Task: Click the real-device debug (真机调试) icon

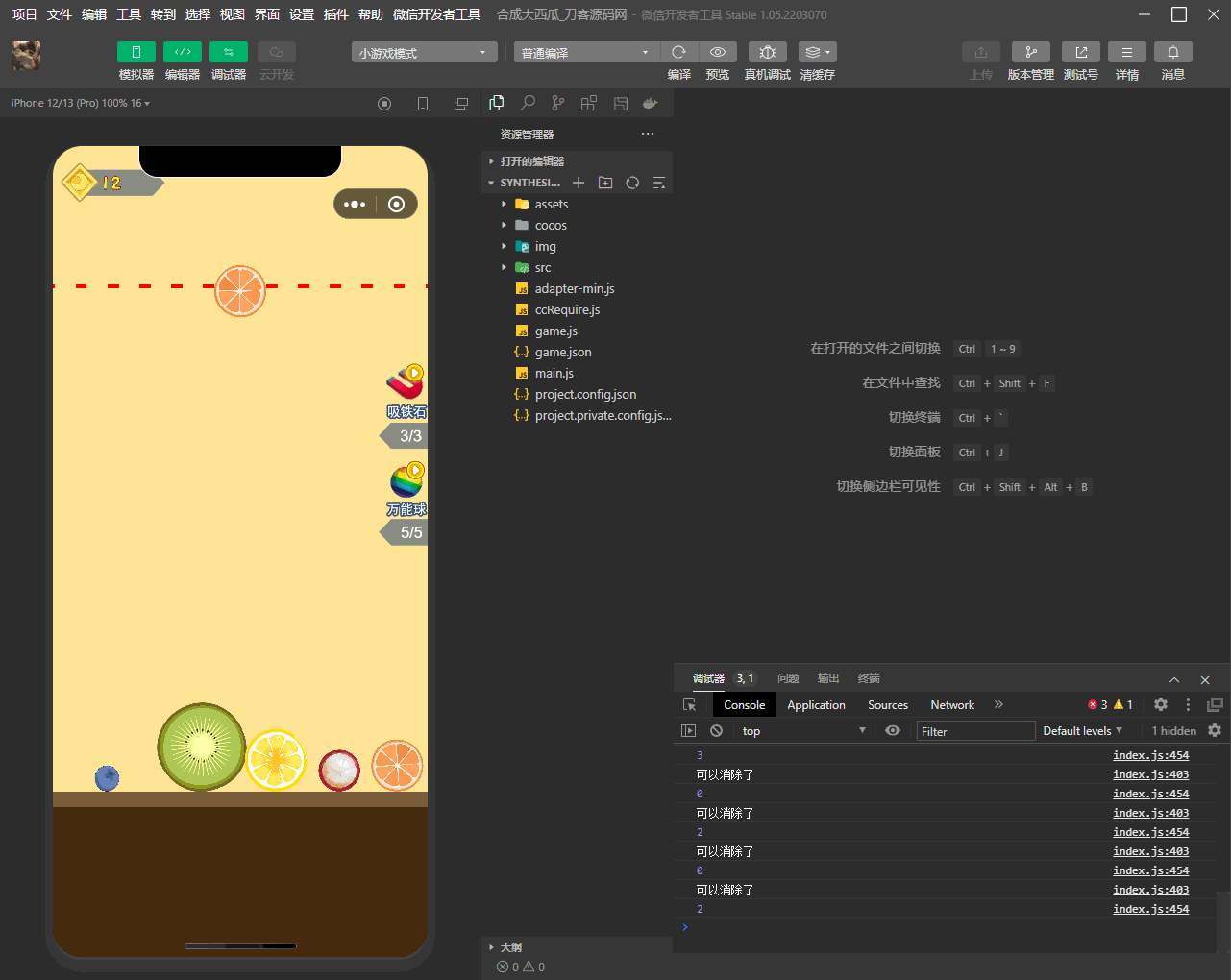Action: coord(767,52)
